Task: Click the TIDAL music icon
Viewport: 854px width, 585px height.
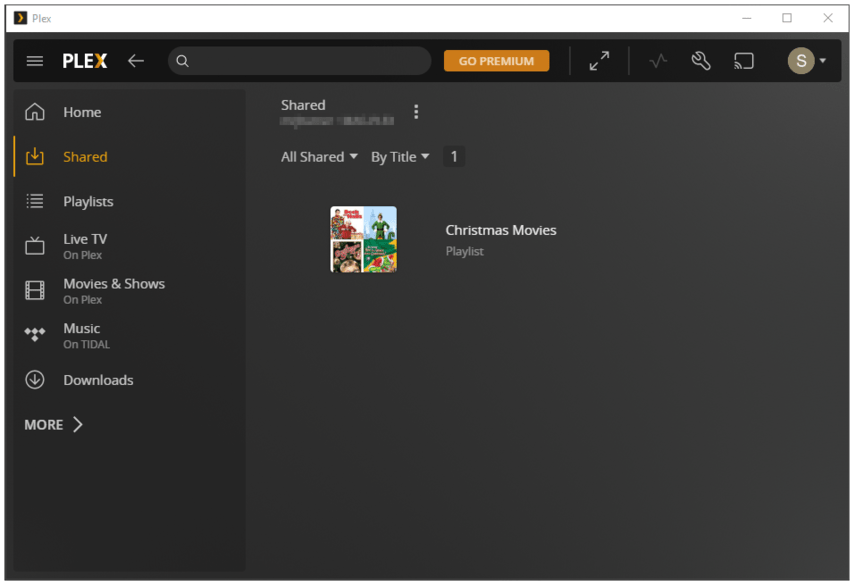Action: tap(35, 334)
